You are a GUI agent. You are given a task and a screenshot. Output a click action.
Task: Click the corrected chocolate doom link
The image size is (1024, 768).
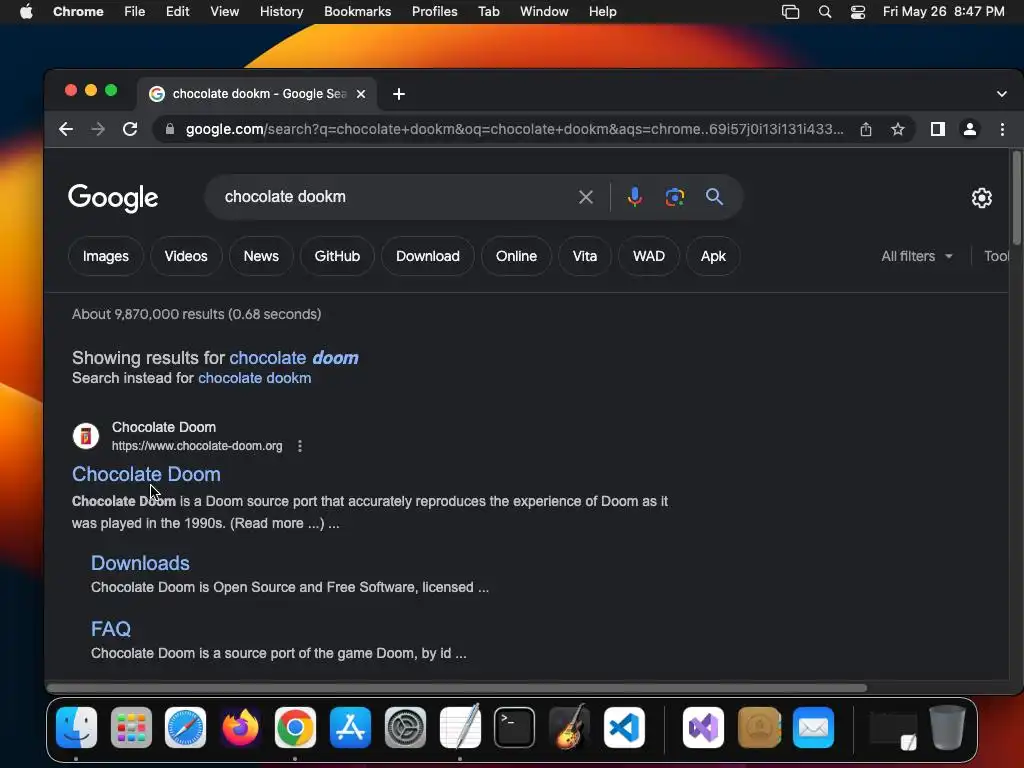pyautogui.click(x=294, y=358)
